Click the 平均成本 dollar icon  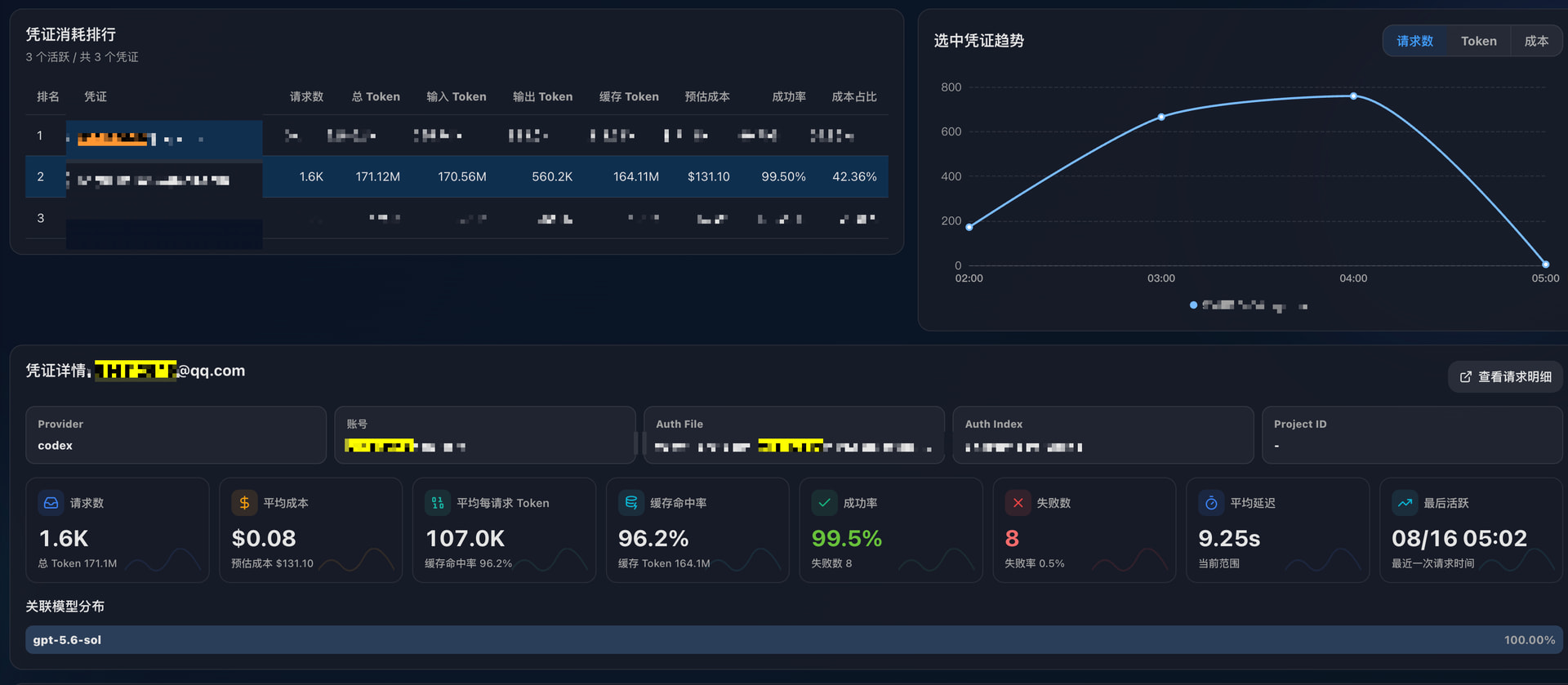(x=244, y=503)
